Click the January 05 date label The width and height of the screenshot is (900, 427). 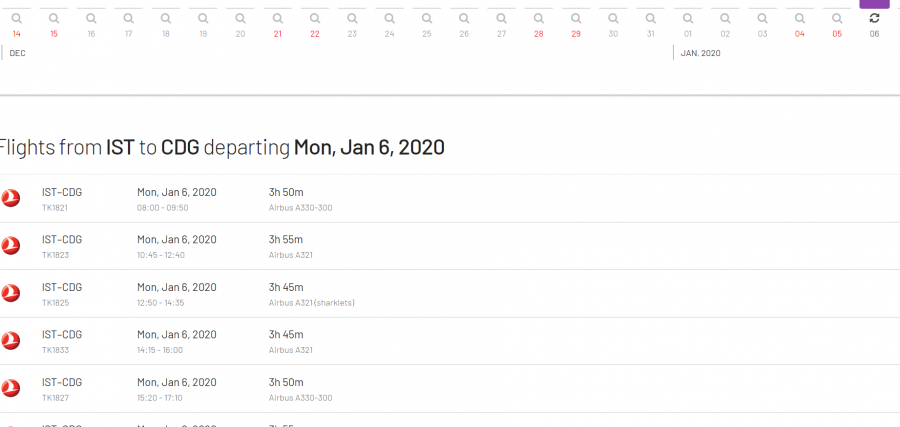[x=837, y=34]
